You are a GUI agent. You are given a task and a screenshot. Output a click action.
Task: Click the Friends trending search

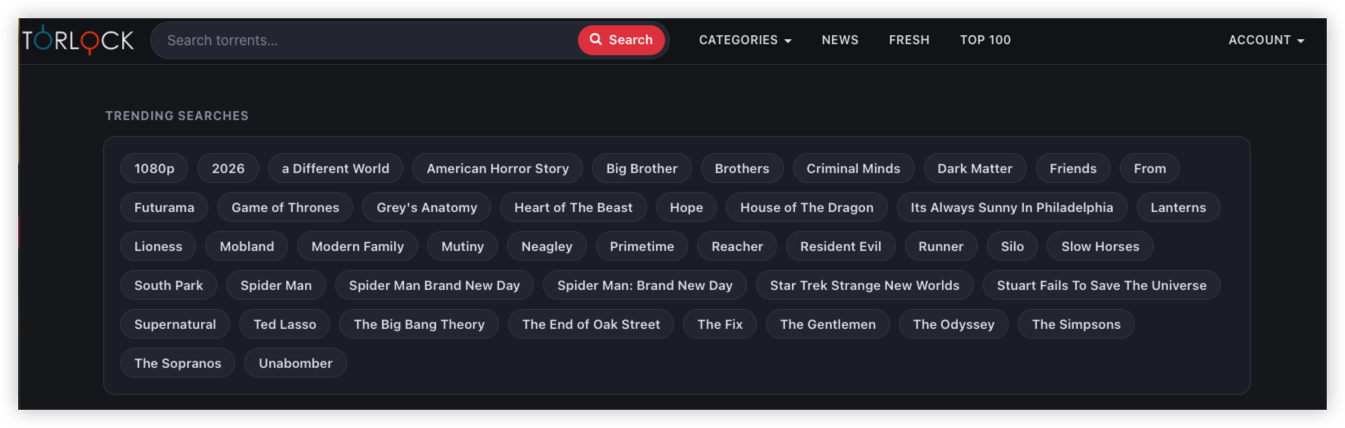point(1073,168)
